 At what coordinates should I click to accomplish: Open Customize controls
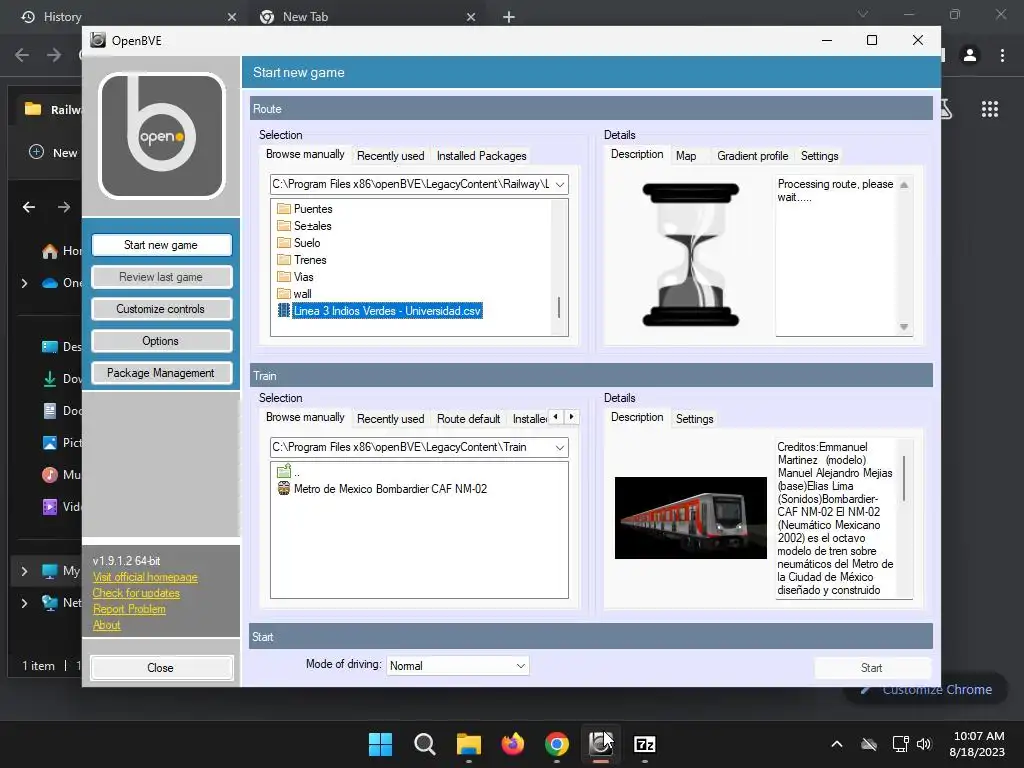coord(161,309)
